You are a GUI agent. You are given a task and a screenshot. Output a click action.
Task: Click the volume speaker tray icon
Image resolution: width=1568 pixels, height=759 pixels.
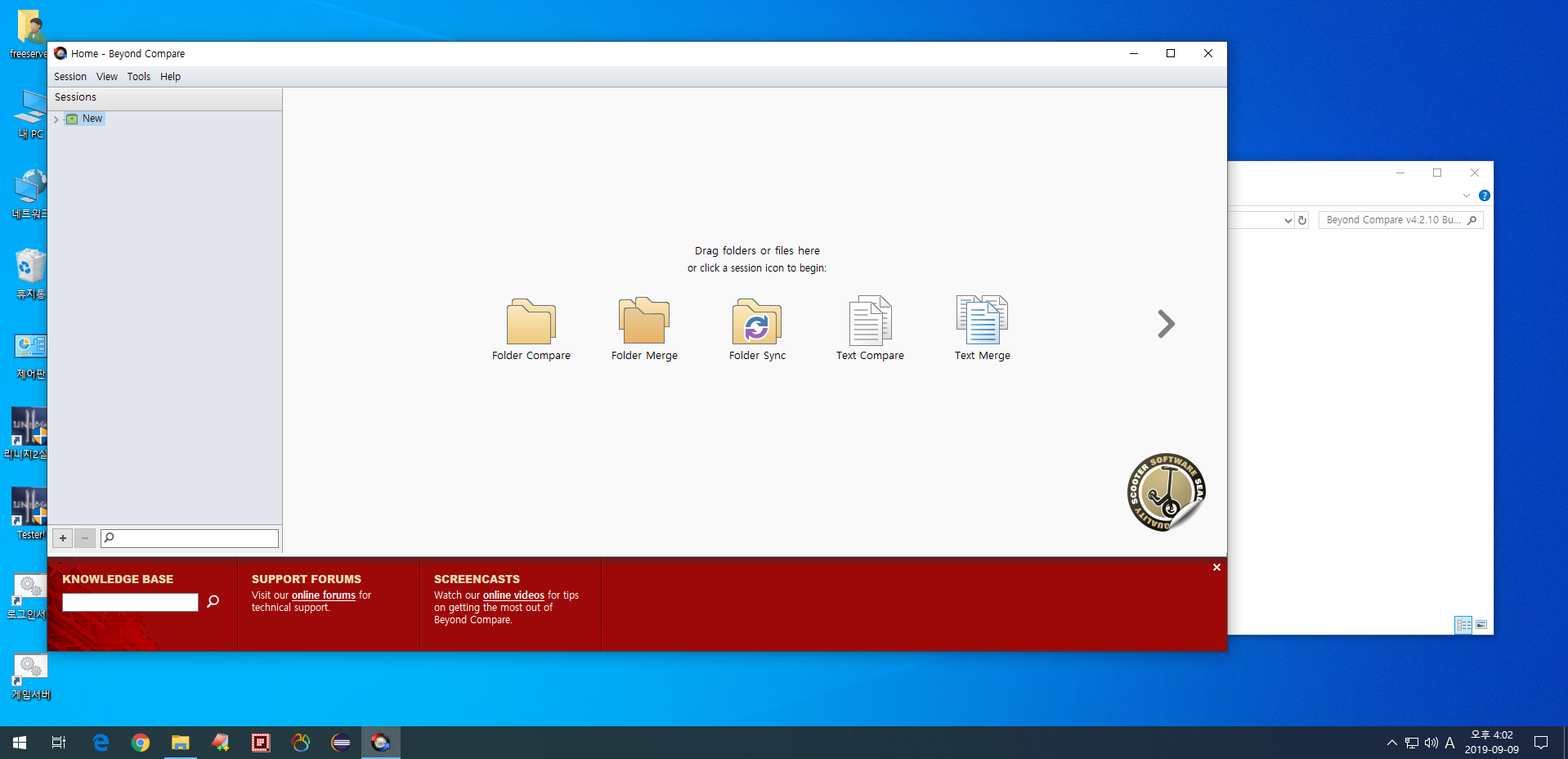1431,743
